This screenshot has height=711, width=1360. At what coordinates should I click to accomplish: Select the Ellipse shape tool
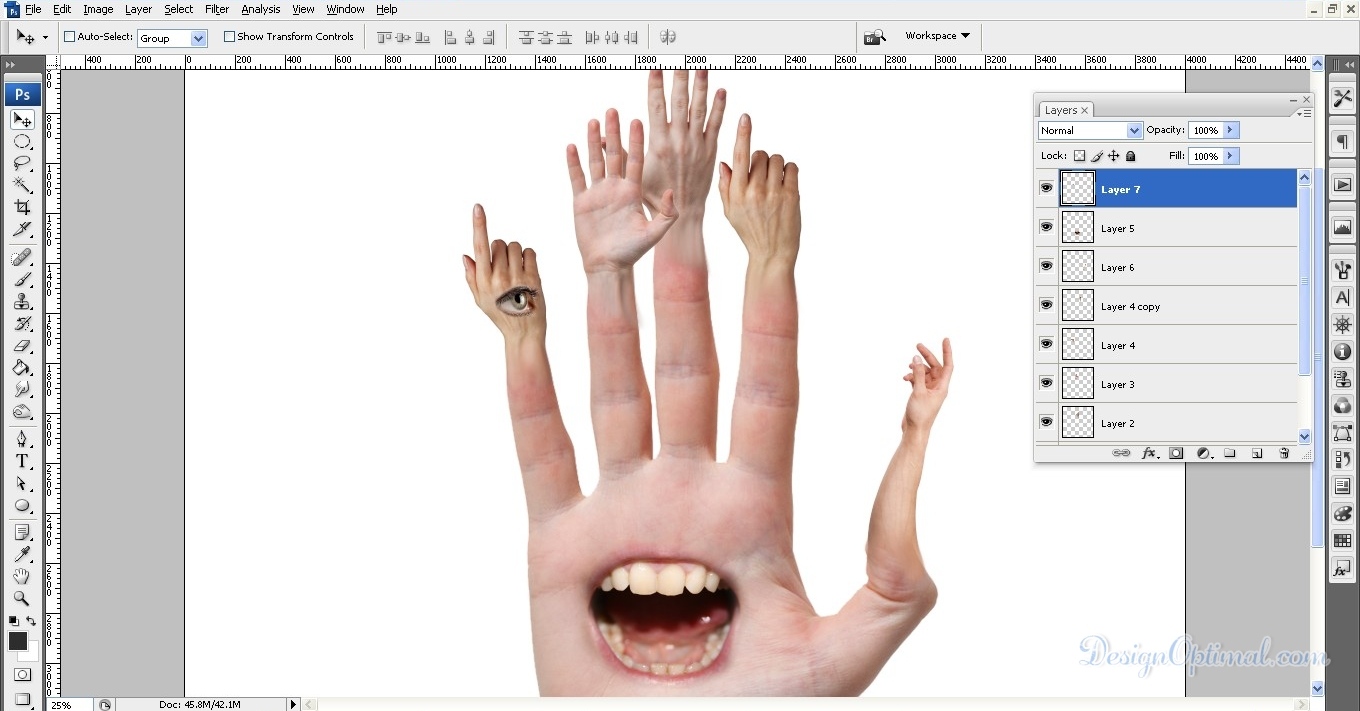click(x=22, y=505)
